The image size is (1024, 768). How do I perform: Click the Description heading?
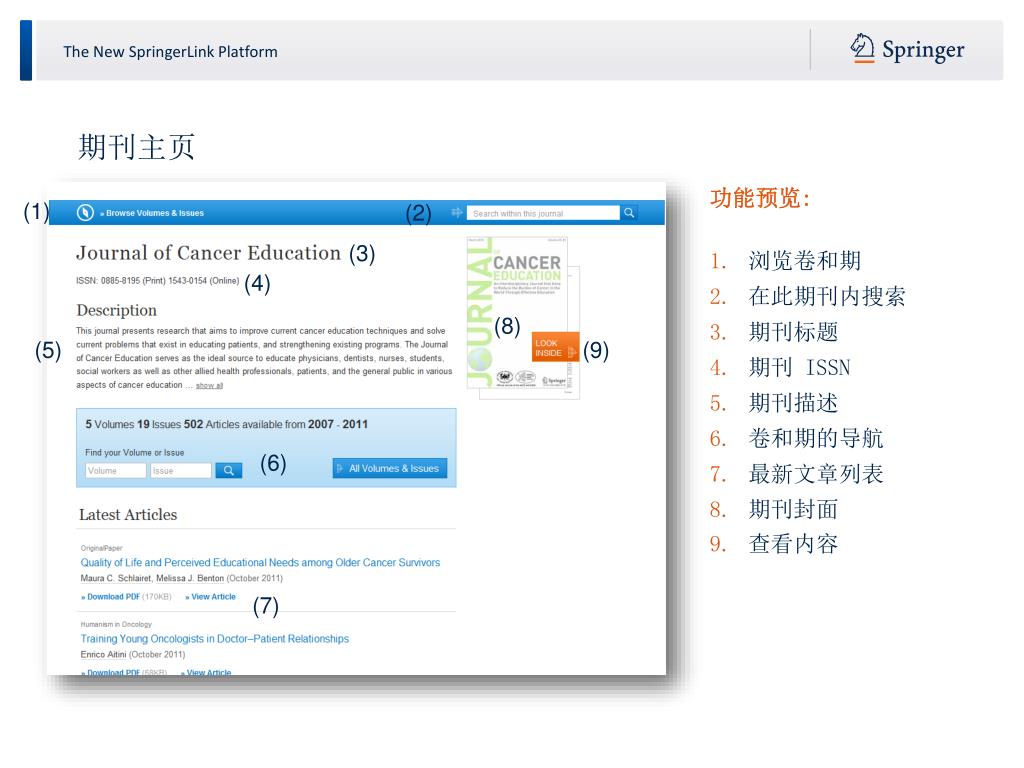tap(116, 310)
